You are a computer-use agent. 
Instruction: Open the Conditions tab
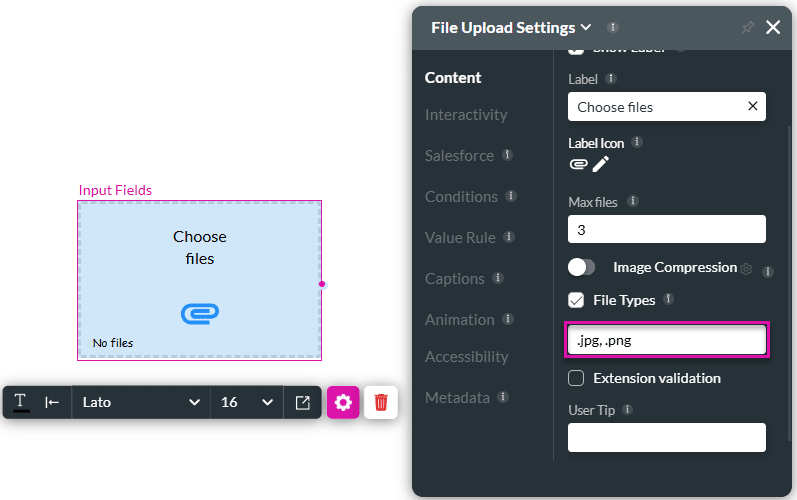pos(462,197)
